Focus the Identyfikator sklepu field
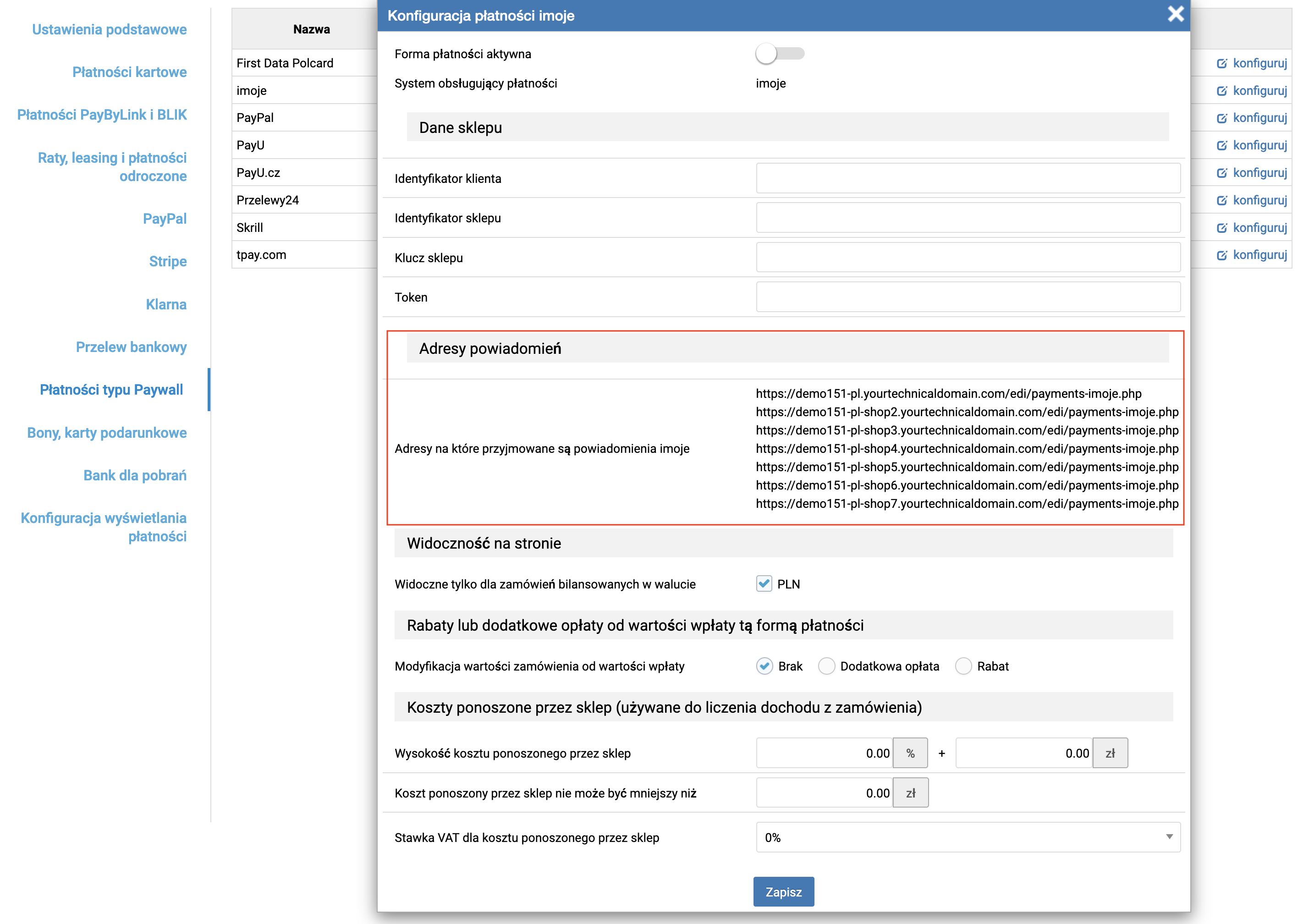The height and width of the screenshot is (924, 1298). pyautogui.click(x=968, y=217)
